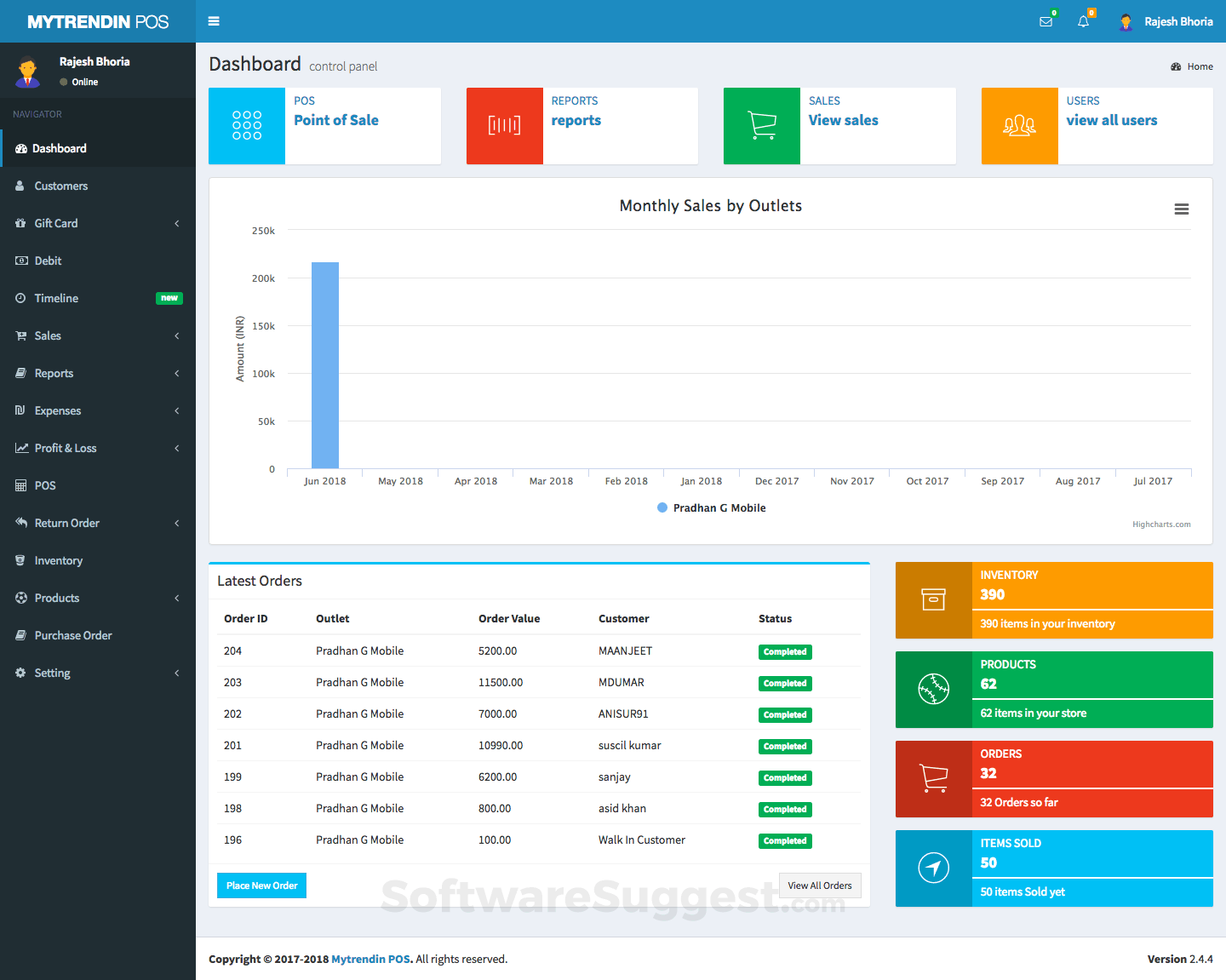1226x980 pixels.
Task: Click the View All Orders button
Action: (820, 885)
